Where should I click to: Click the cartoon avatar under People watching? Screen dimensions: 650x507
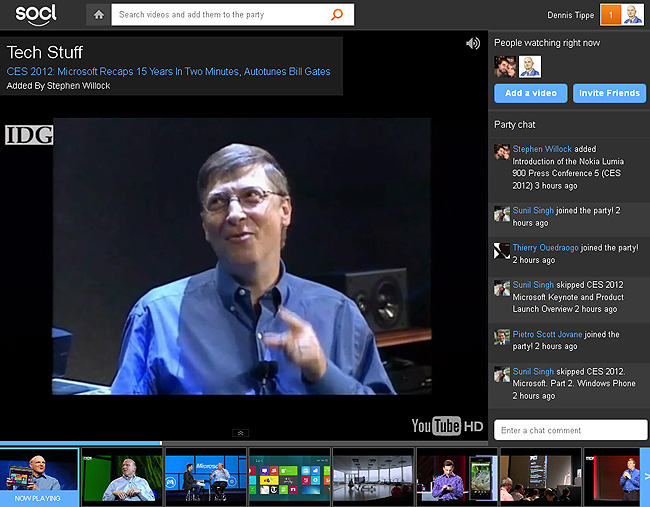pos(529,66)
